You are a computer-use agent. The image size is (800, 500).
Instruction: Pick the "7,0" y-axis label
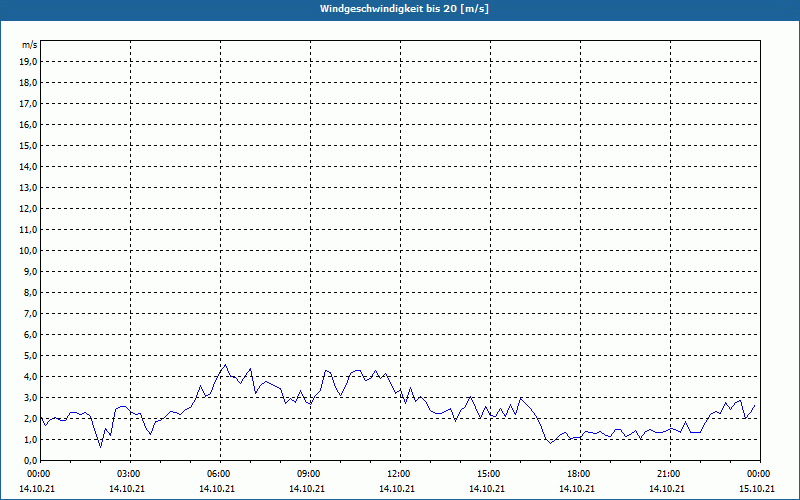click(x=30, y=313)
